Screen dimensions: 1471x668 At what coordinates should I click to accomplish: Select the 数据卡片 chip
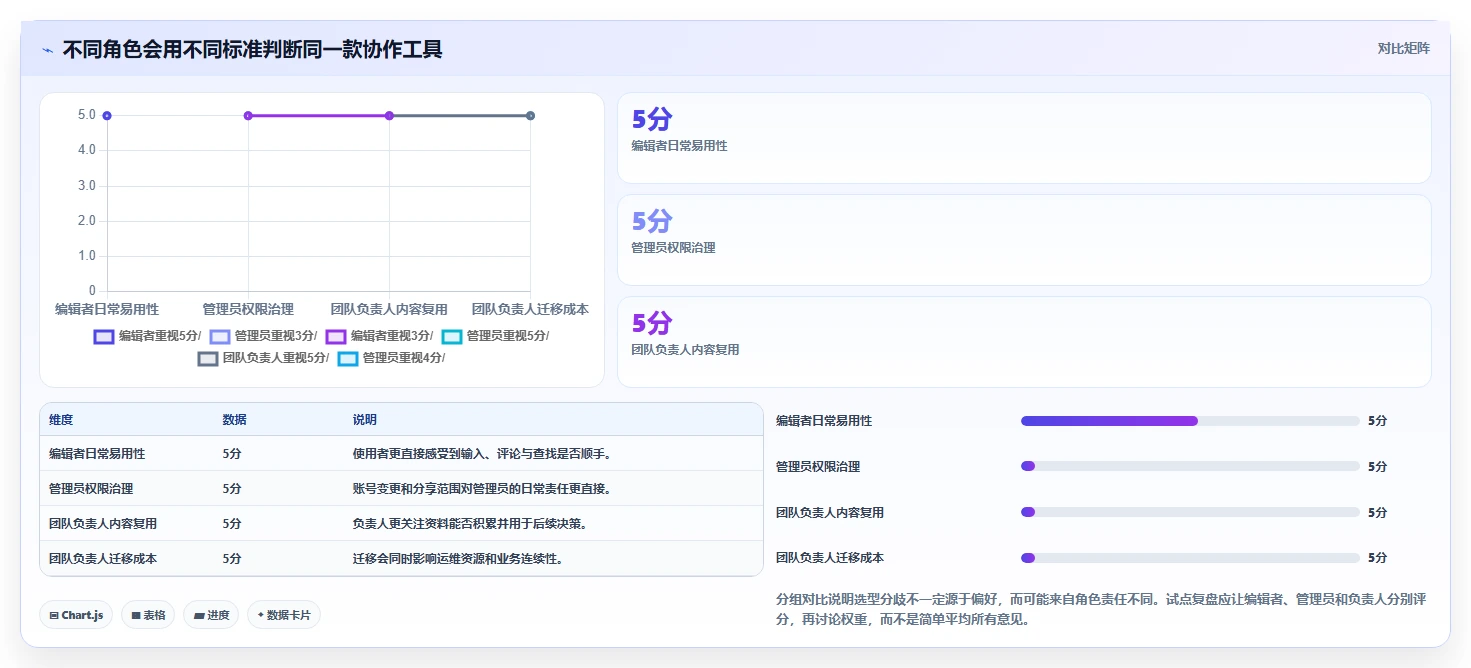tap(284, 615)
